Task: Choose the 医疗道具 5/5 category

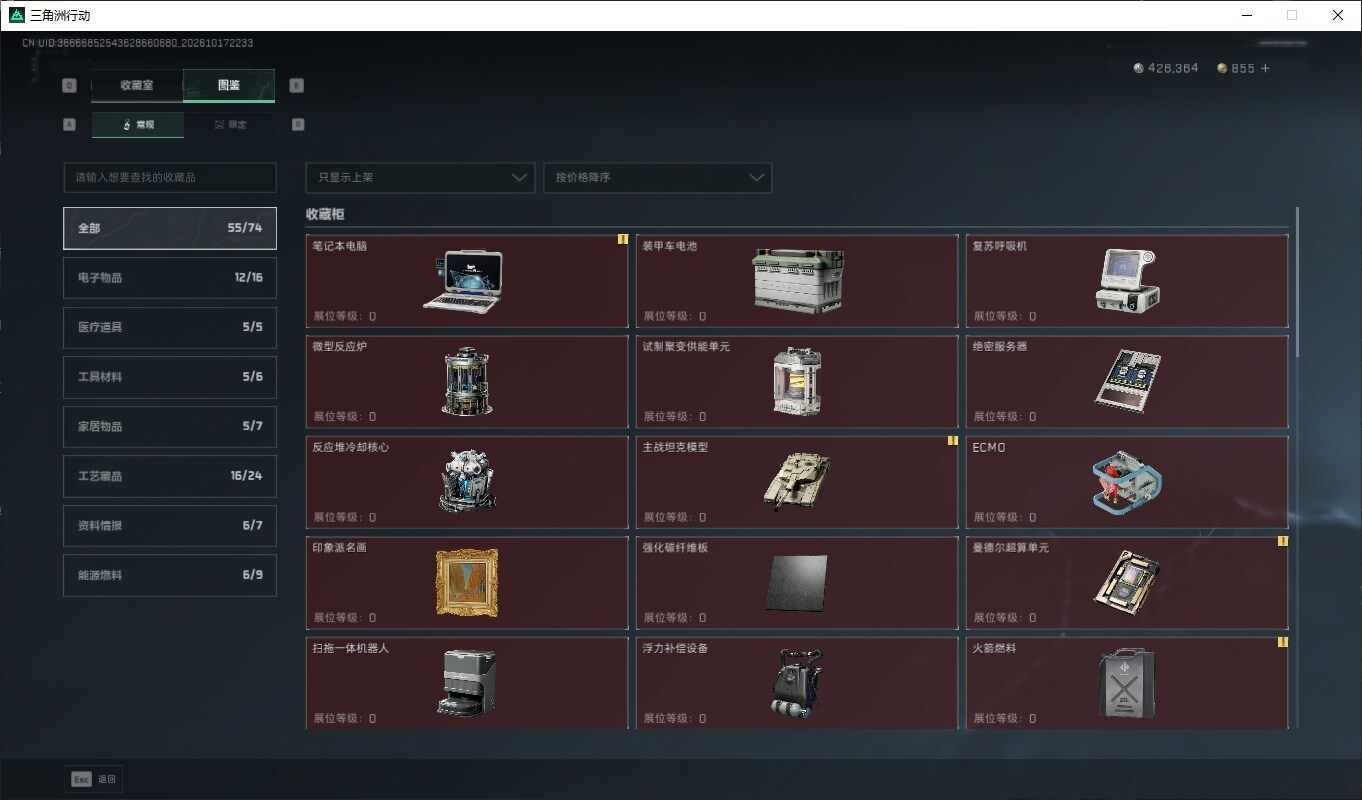Action: (x=170, y=327)
